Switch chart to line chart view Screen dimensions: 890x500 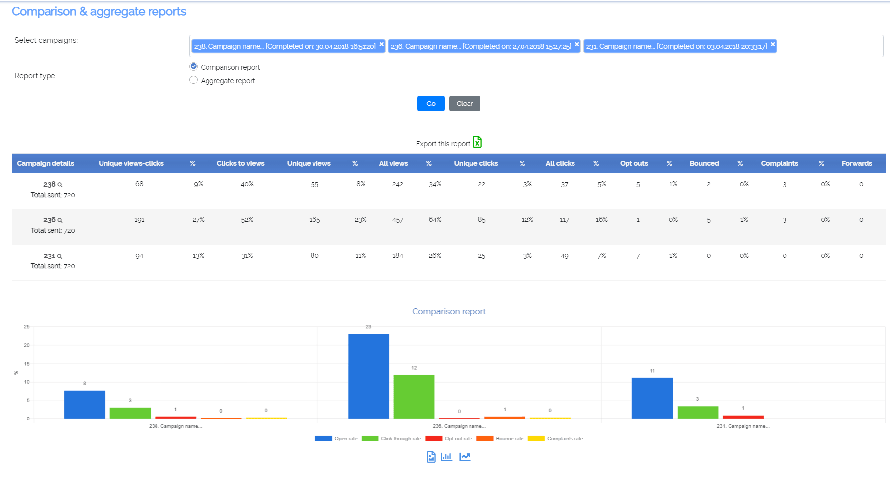click(x=465, y=457)
